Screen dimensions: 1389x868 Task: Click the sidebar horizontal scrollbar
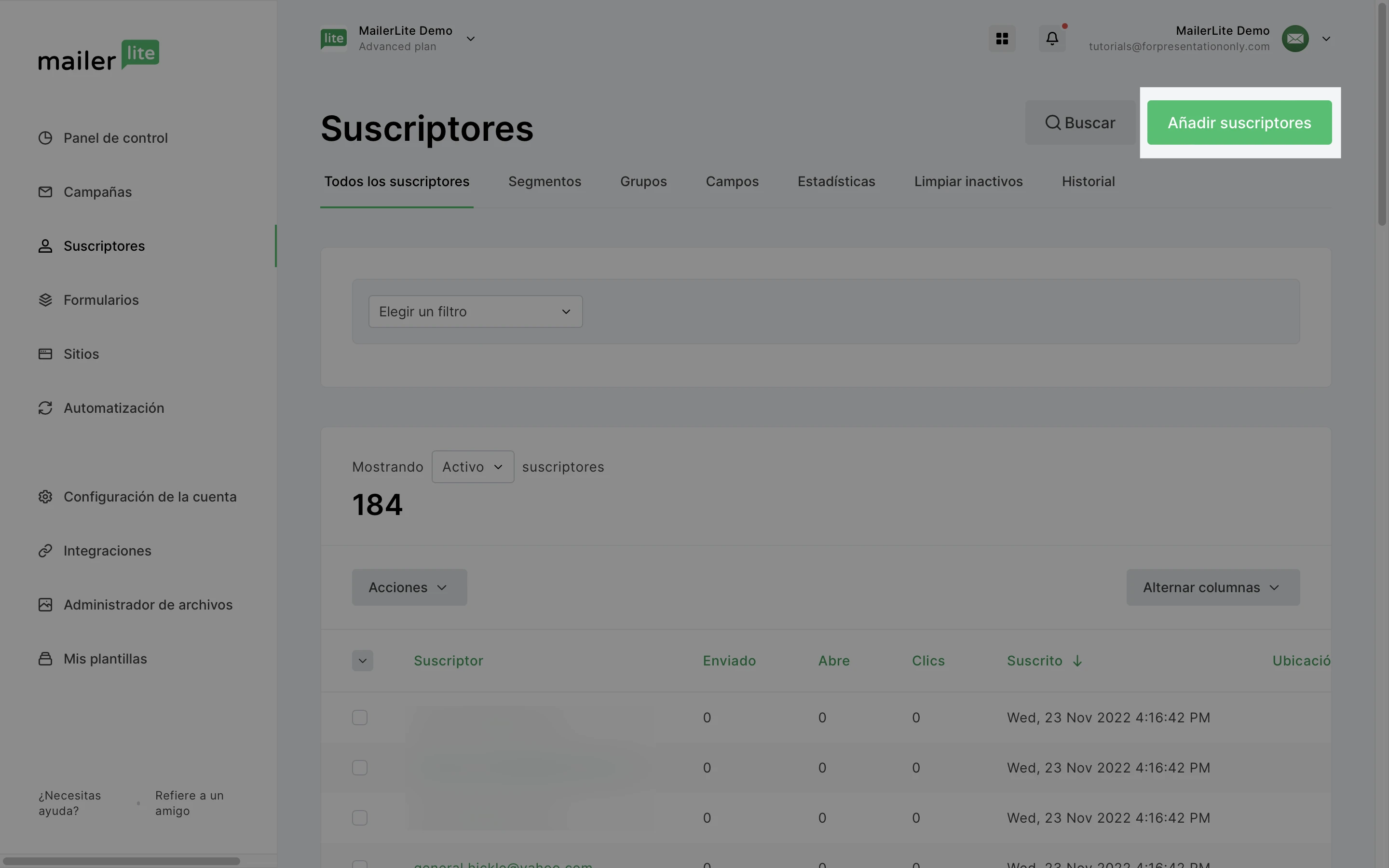tap(121, 861)
